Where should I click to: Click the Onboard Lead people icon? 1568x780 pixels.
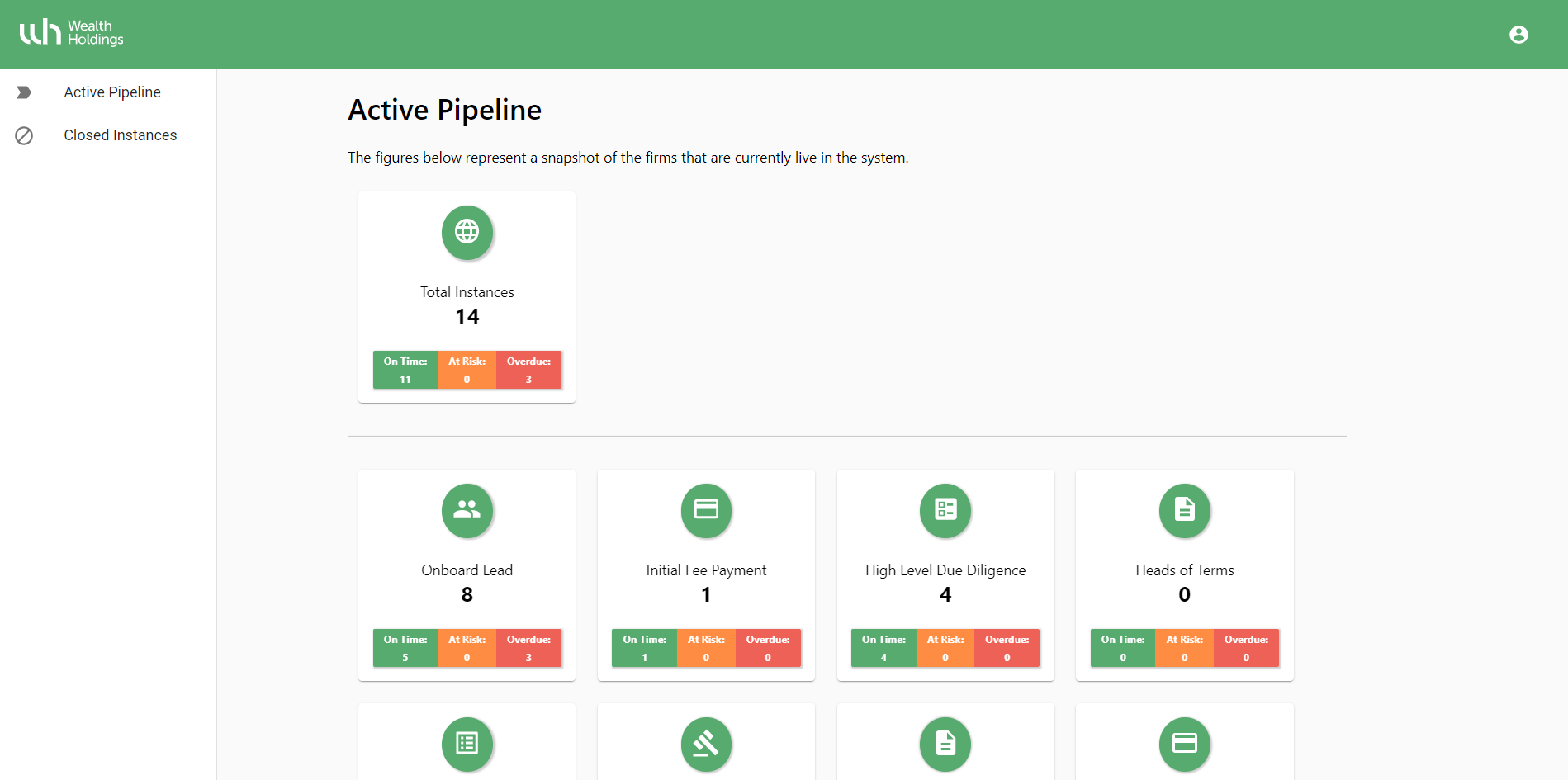pos(467,509)
